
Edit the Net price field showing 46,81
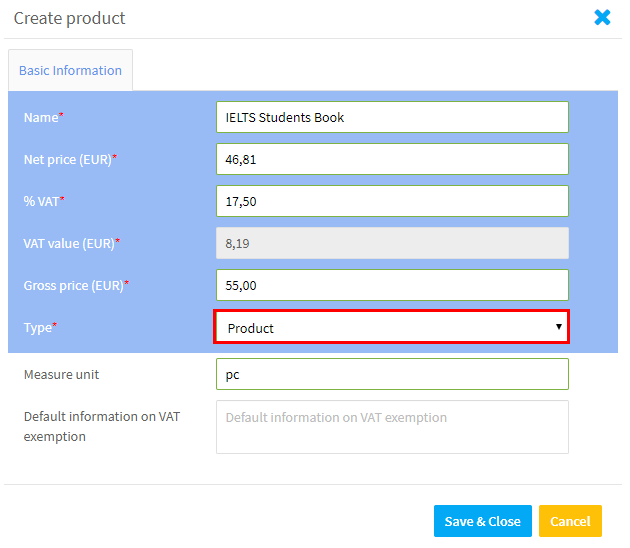[x=392, y=159]
